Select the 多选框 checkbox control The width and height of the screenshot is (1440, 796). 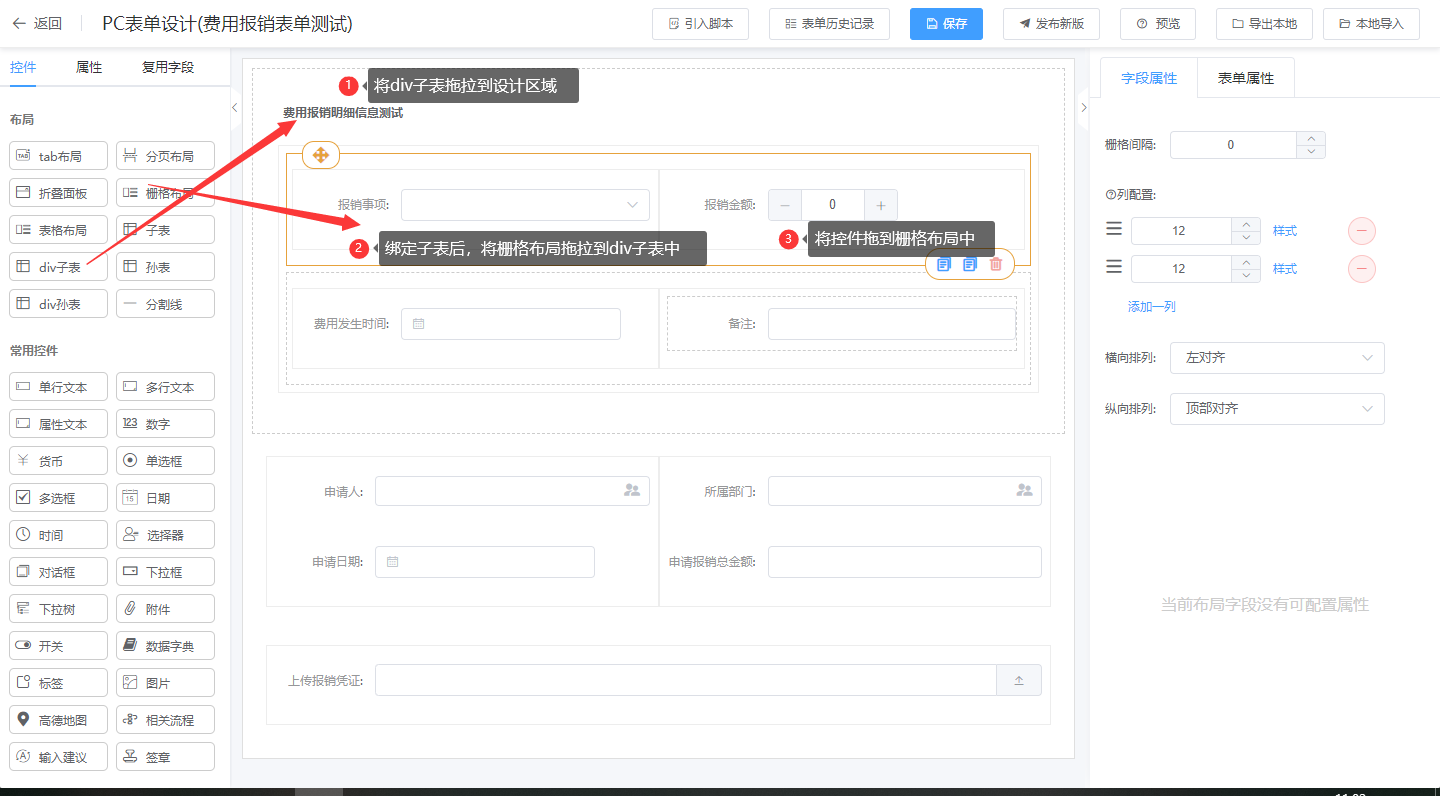(58, 498)
